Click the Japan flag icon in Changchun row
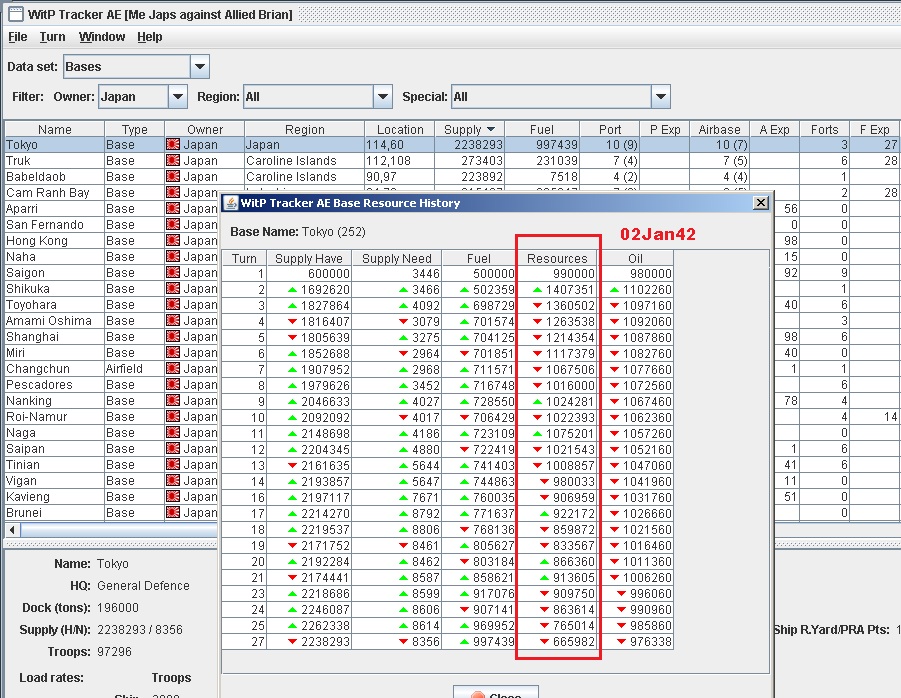Image resolution: width=901 pixels, height=698 pixels. [x=173, y=368]
